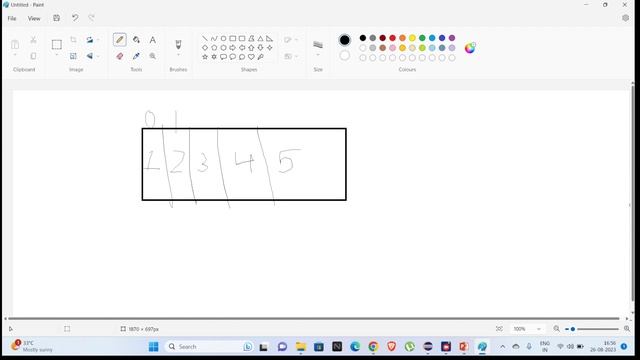Pick the orange colour swatch
This screenshot has height=360, width=640.
point(402,38)
